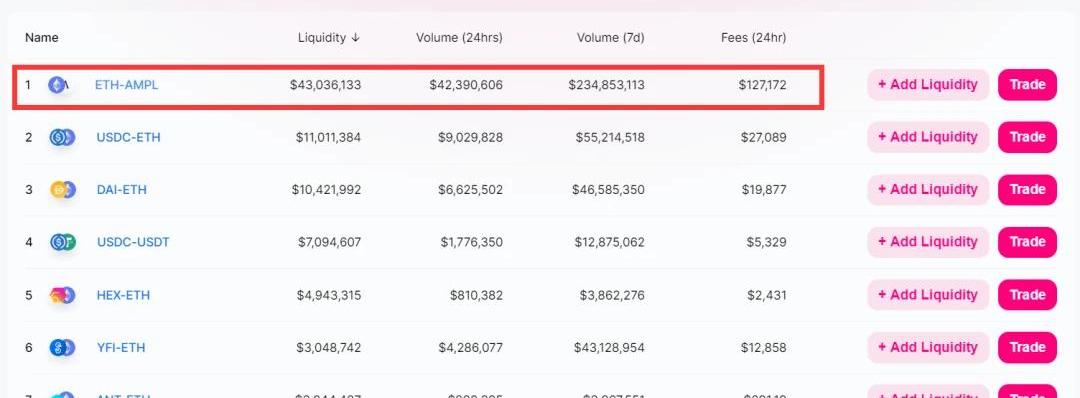The height and width of the screenshot is (398, 1080).
Task: Click the DAI-ETH token pair icon
Action: [62, 190]
